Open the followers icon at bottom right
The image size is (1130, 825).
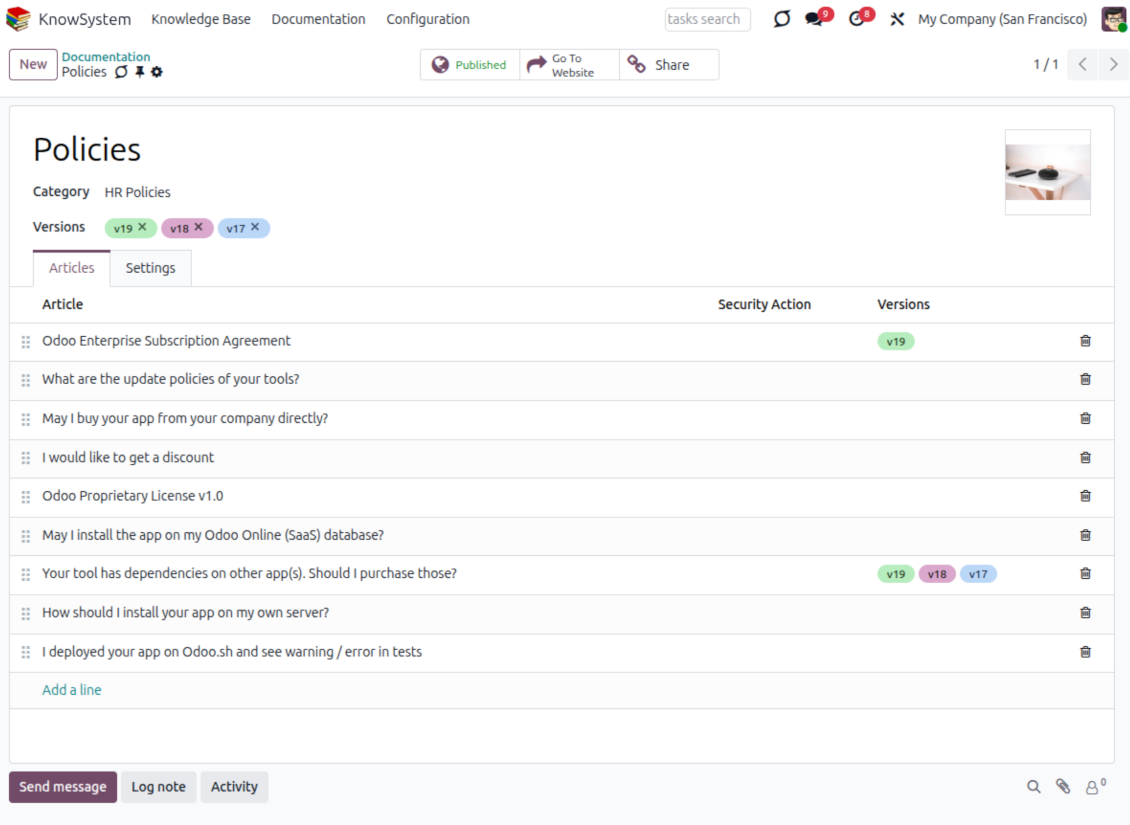(x=1094, y=787)
